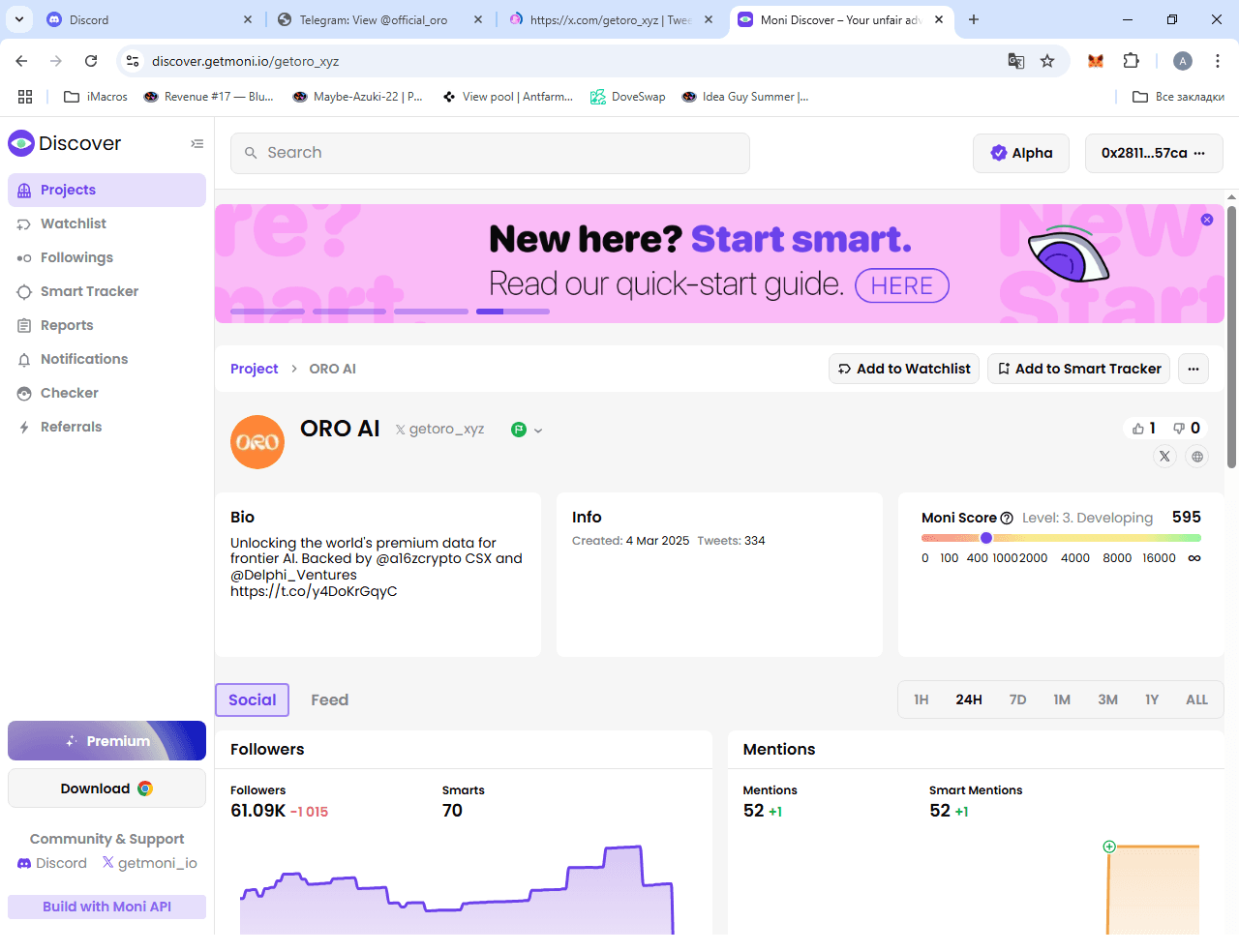This screenshot has width=1239, height=952.
Task: Open the translate page icon
Action: click(x=1016, y=61)
